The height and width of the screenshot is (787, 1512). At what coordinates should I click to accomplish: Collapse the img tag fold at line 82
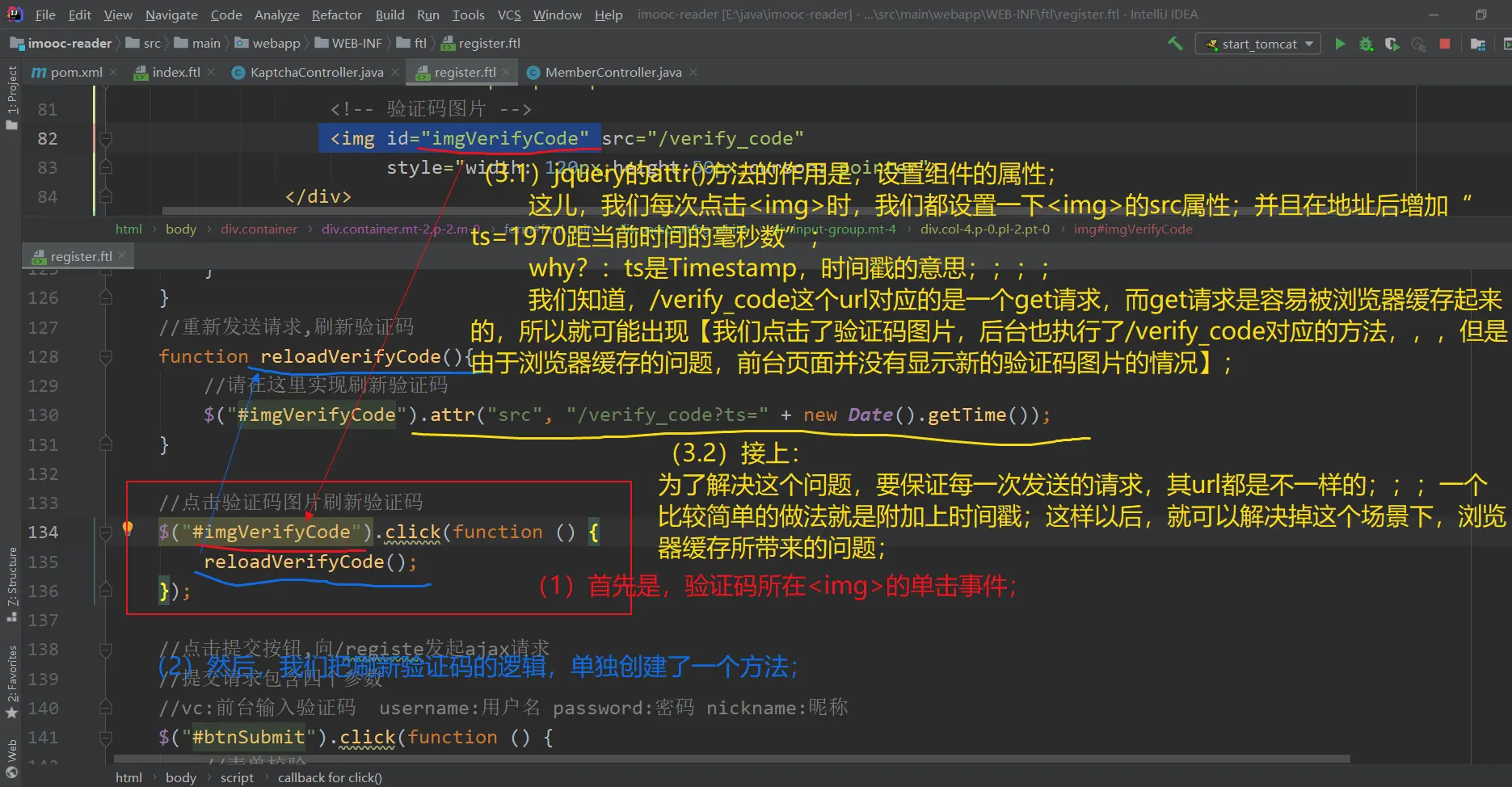[105, 138]
